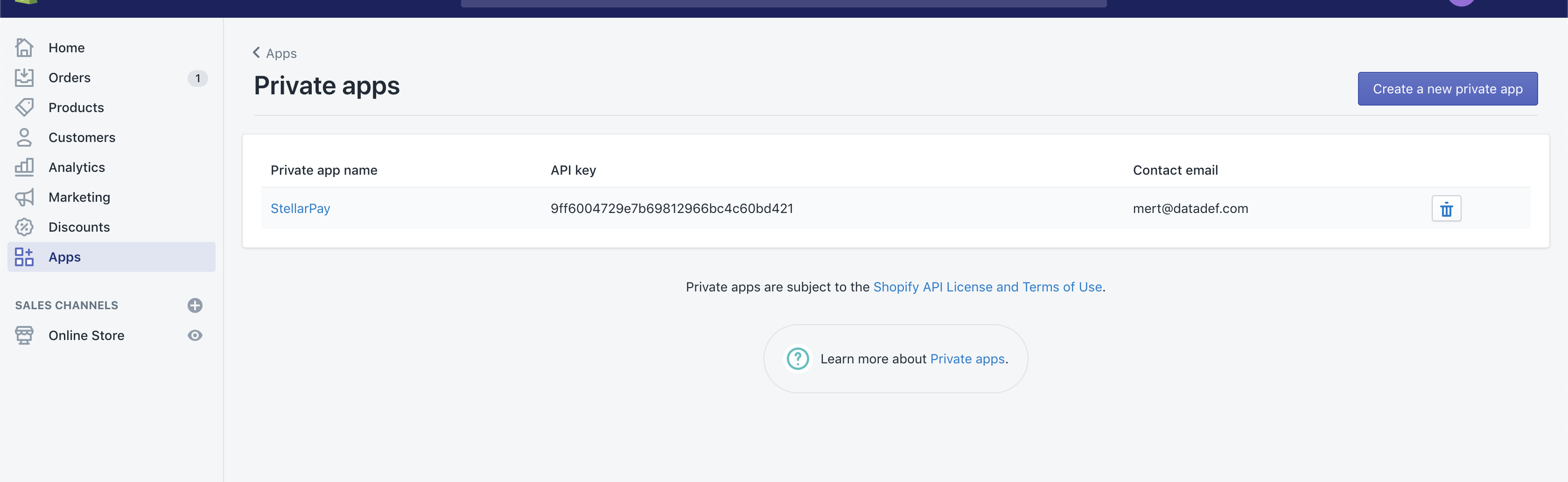View Online Store with eye icon

coord(195,335)
